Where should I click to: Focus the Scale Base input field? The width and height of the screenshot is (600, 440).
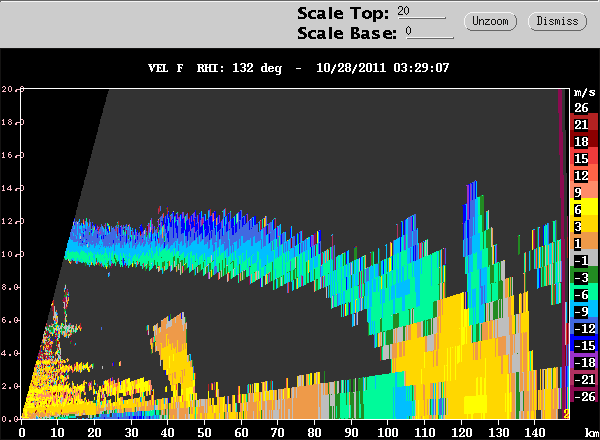430,32
